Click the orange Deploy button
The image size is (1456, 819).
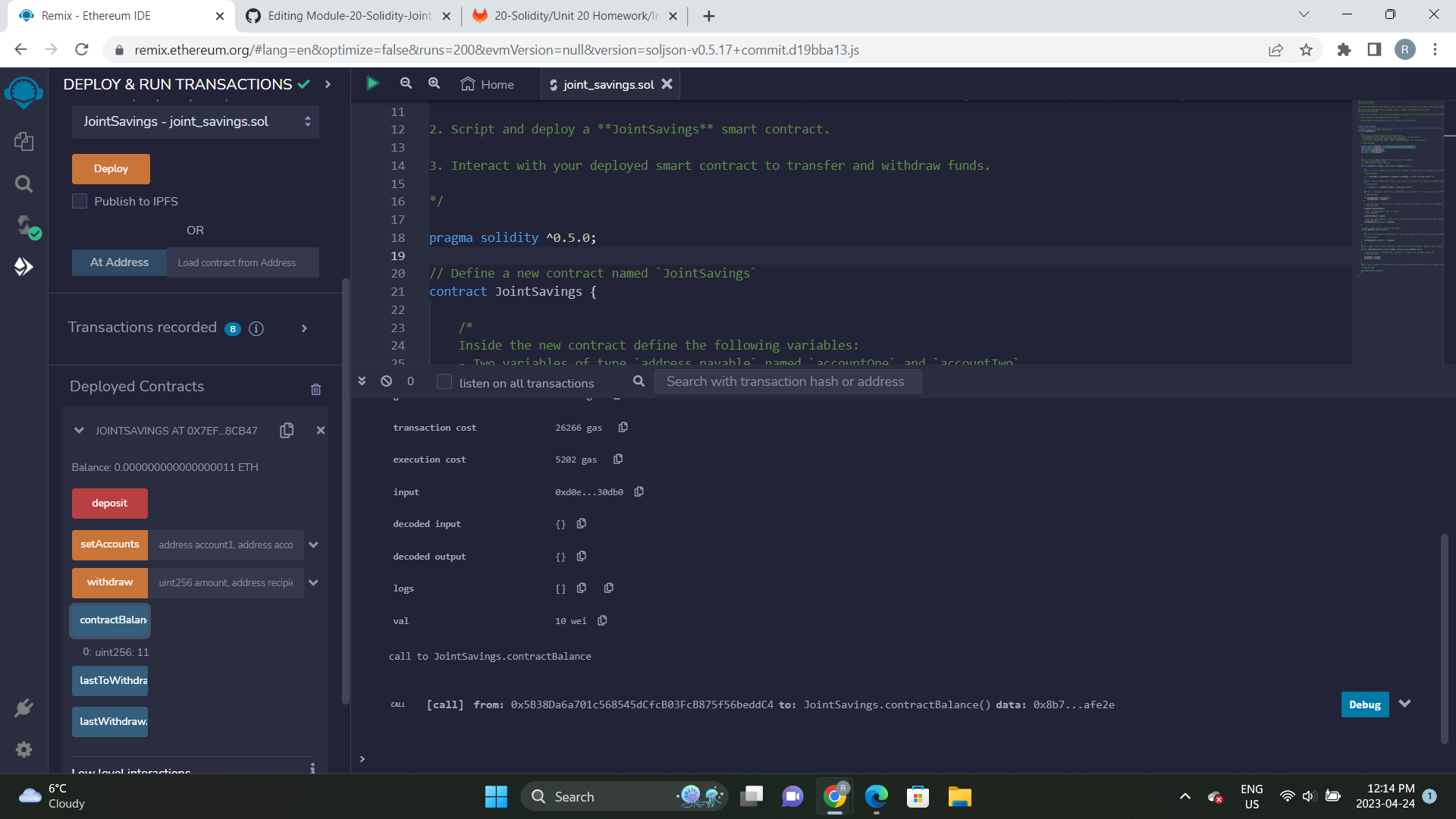pyautogui.click(x=111, y=168)
